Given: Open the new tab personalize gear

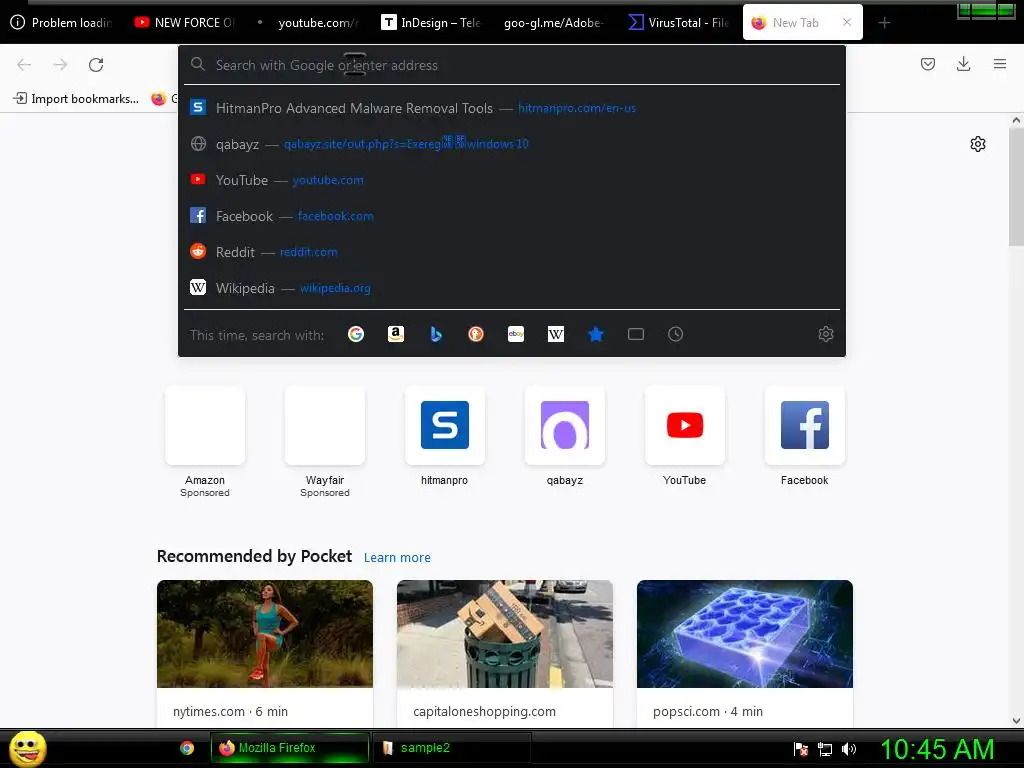Looking at the screenshot, I should tap(978, 144).
